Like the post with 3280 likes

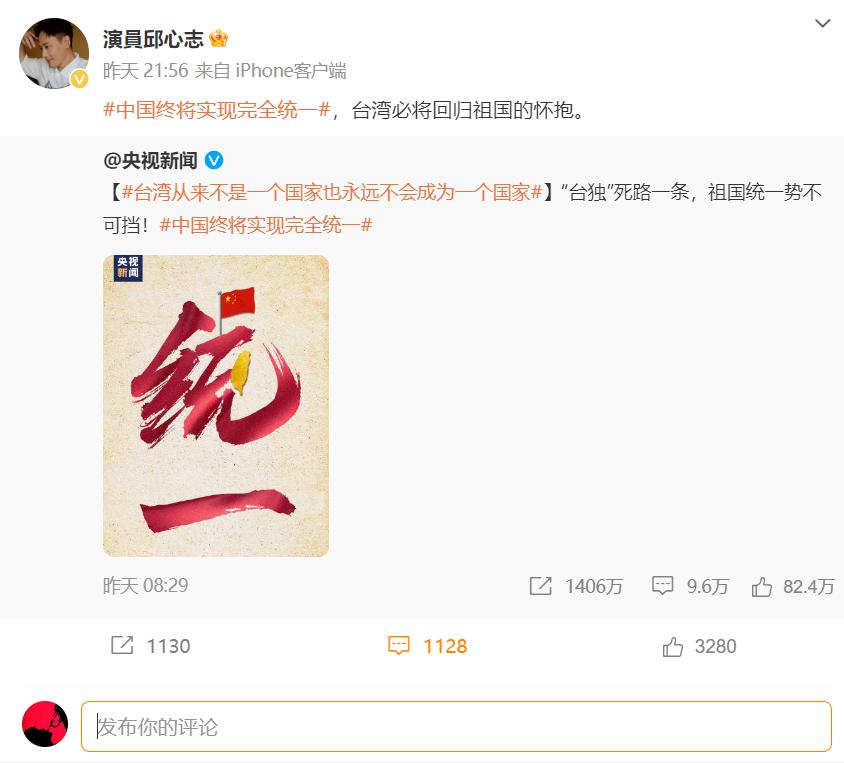672,646
